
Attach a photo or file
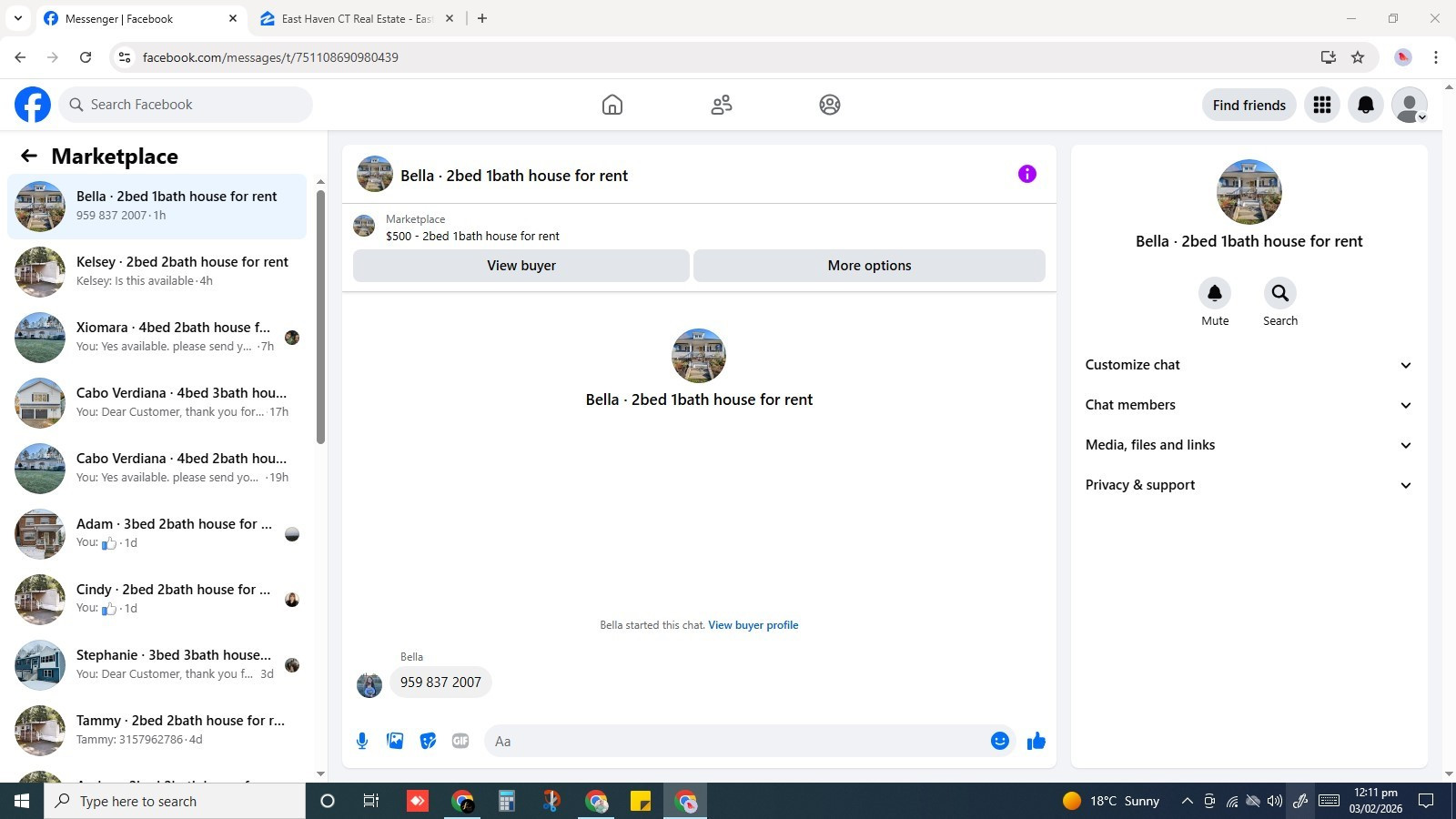(x=395, y=741)
